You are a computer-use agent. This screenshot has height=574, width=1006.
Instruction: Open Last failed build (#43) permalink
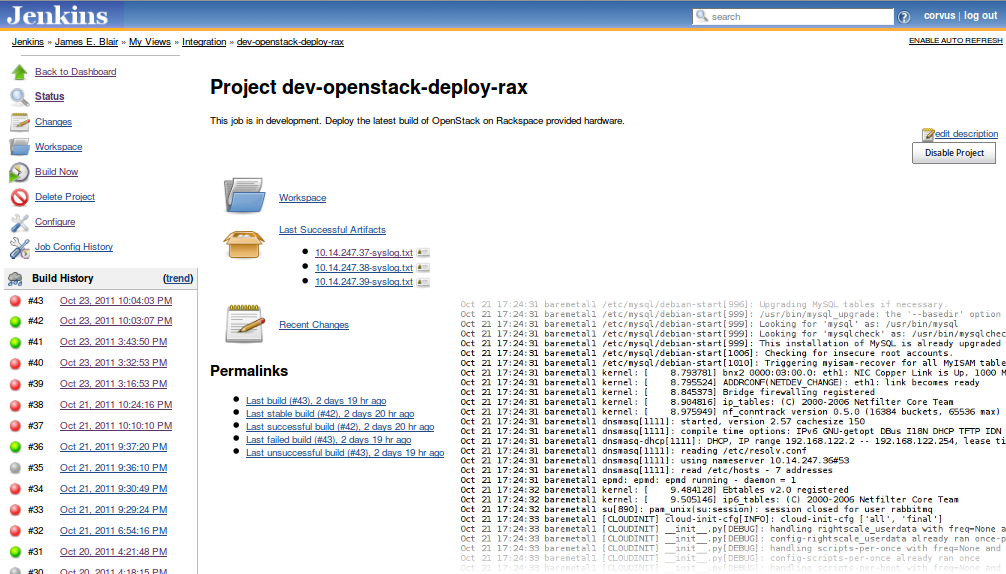click(x=328, y=440)
